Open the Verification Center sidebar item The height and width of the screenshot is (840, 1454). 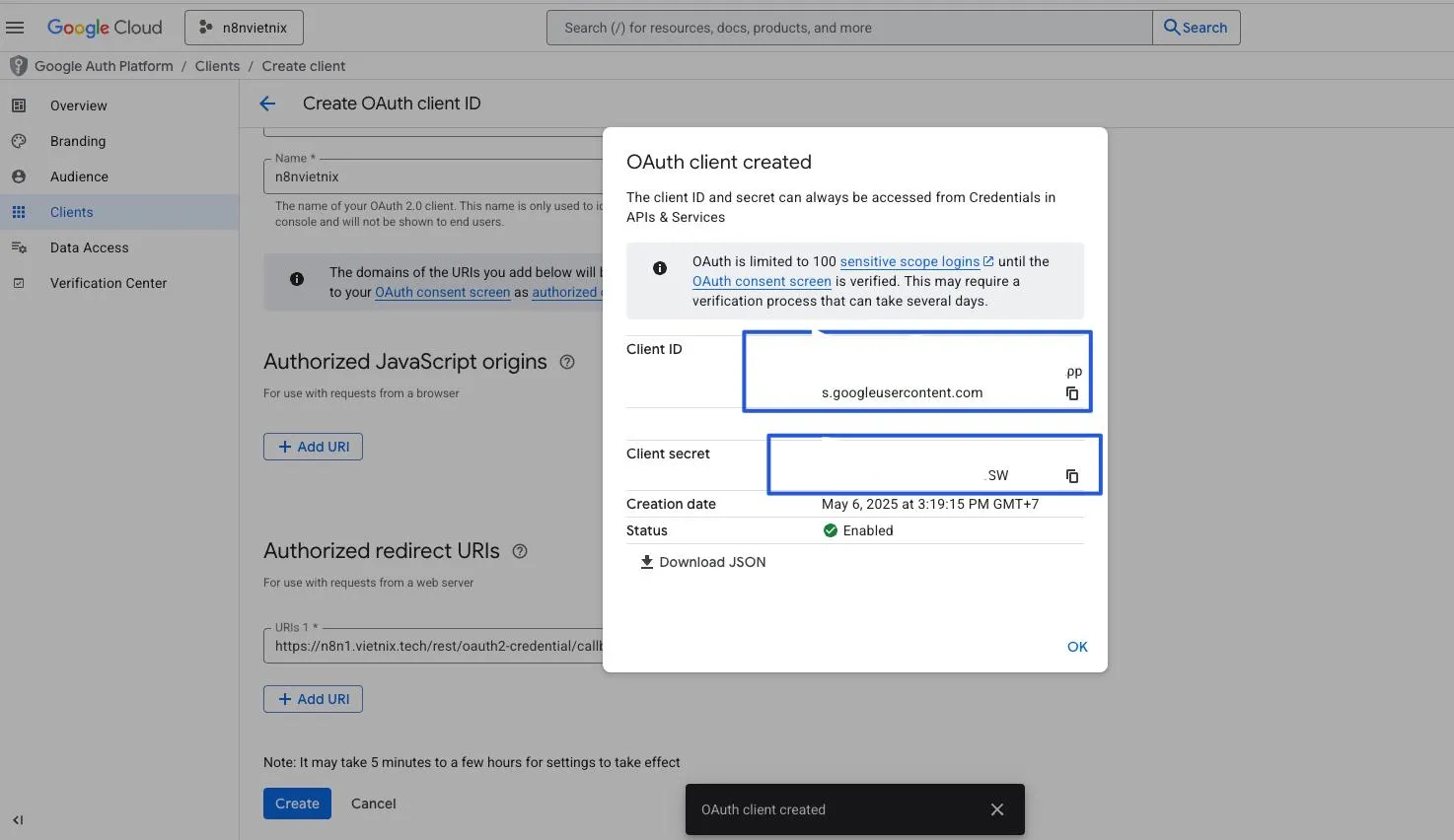[x=119, y=283]
